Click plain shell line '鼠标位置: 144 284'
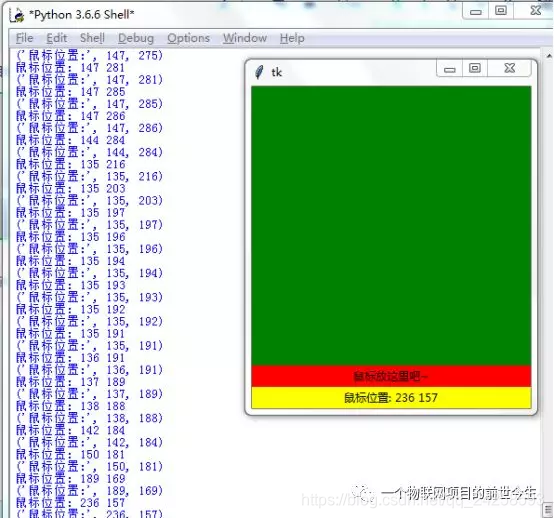The width and height of the screenshot is (554, 518). coord(71,140)
